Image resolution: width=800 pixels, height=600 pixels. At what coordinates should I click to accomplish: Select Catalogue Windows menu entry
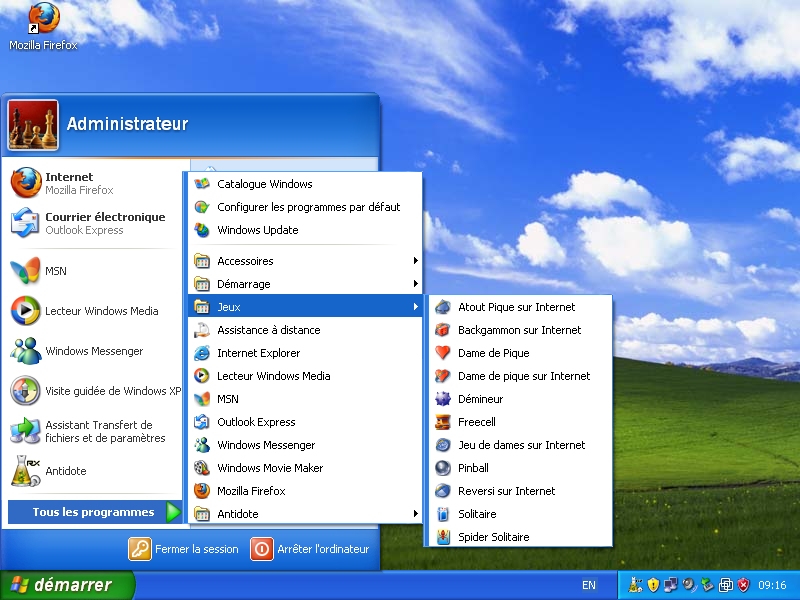point(264,184)
